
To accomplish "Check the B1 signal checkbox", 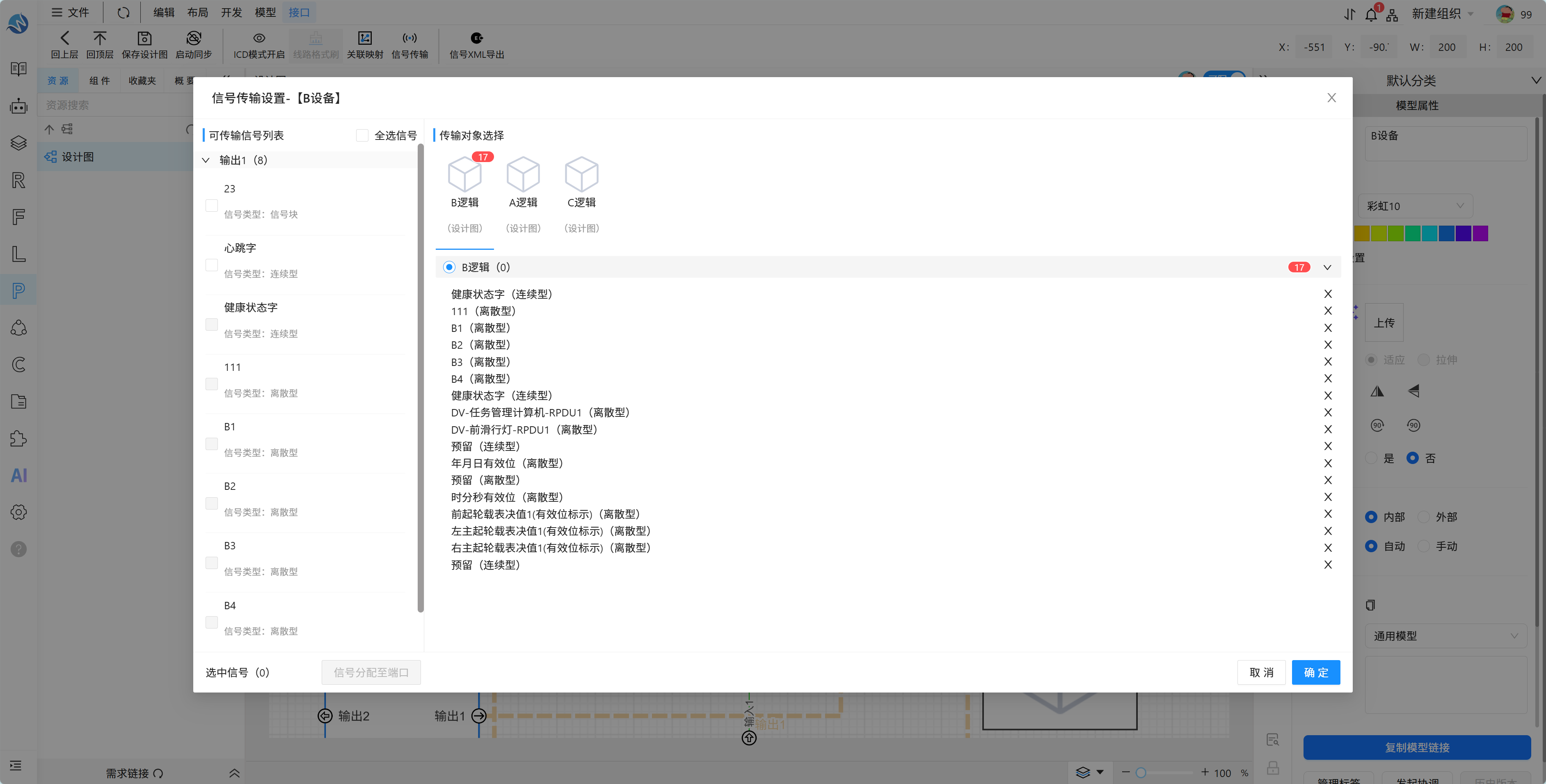I will tap(211, 443).
